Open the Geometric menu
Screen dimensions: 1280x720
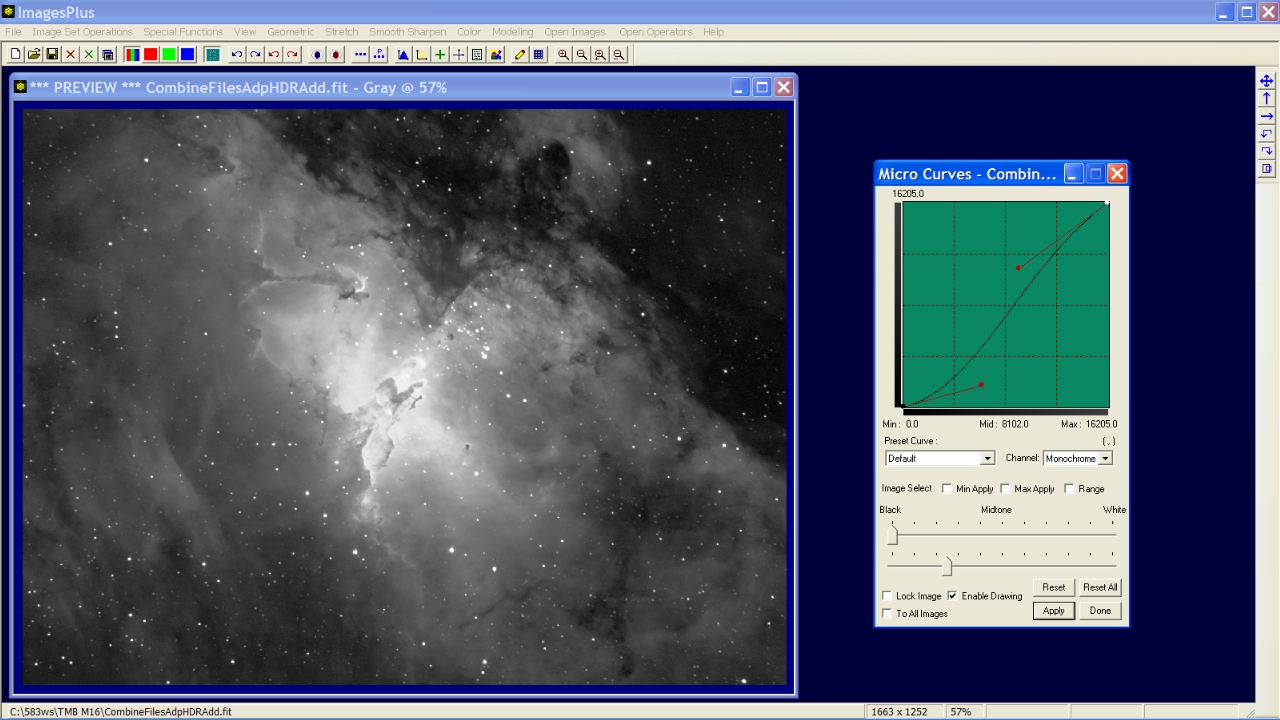[291, 32]
